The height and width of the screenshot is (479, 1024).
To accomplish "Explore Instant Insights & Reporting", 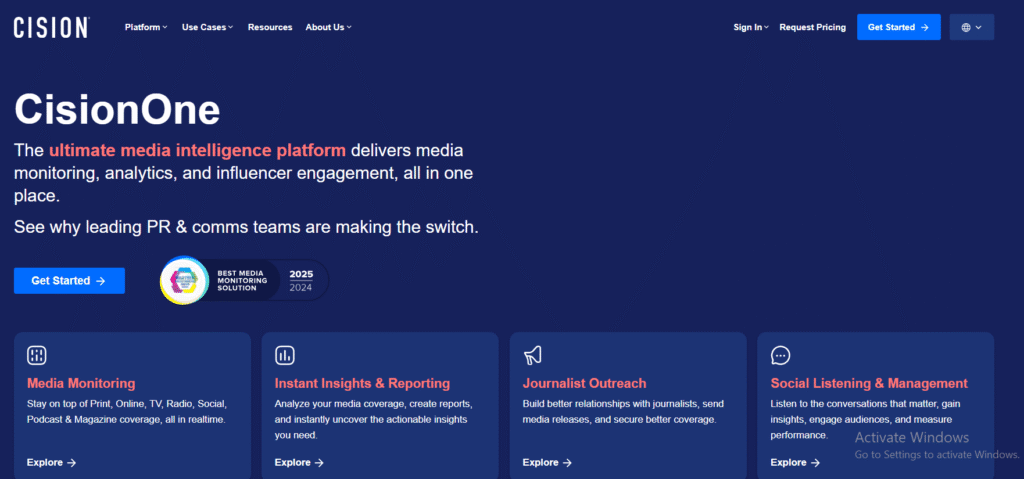I will tap(299, 462).
